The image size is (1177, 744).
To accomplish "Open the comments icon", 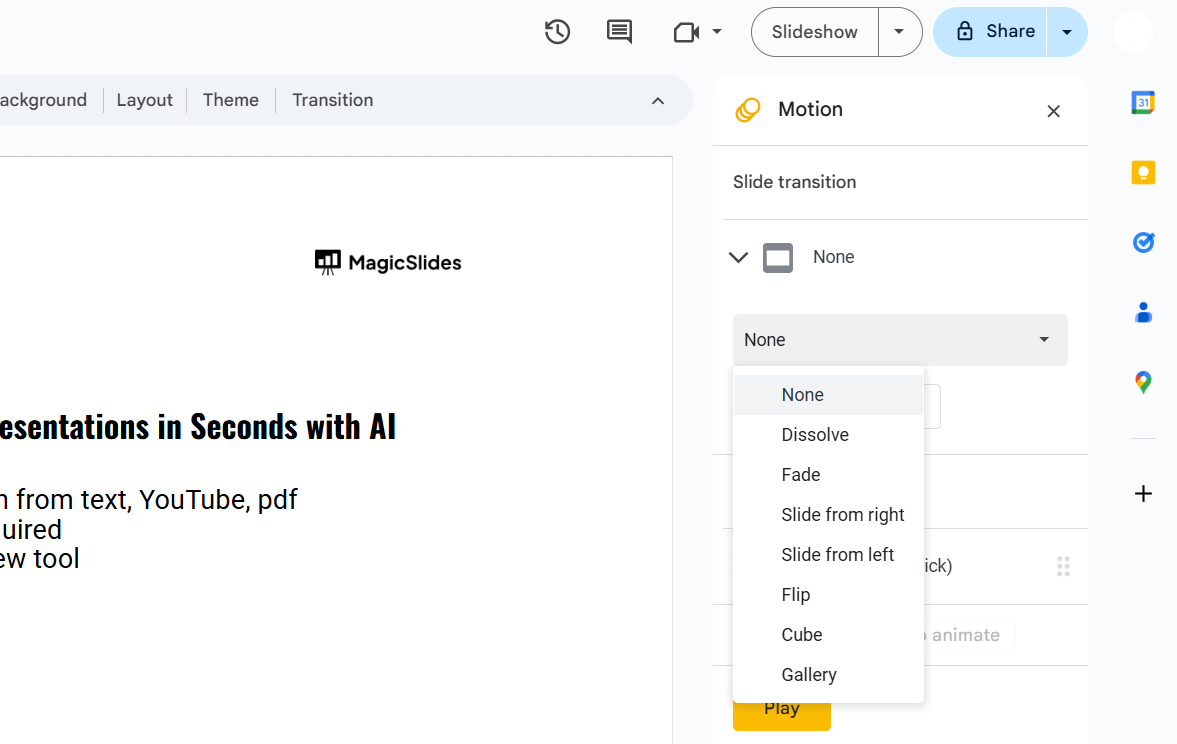I will [620, 32].
